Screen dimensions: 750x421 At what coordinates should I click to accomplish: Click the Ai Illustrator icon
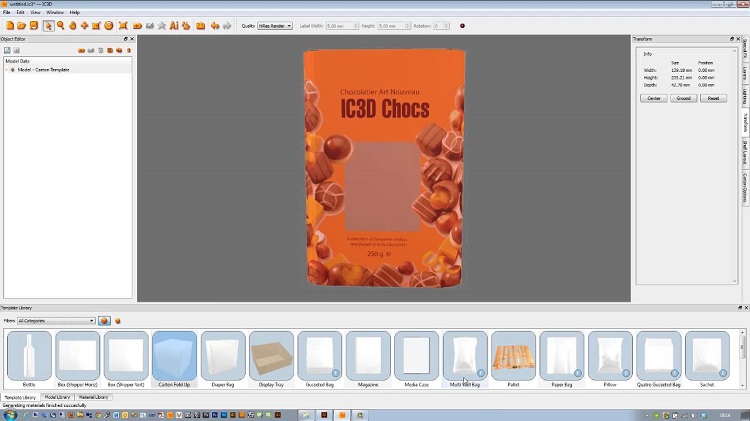pos(174,26)
